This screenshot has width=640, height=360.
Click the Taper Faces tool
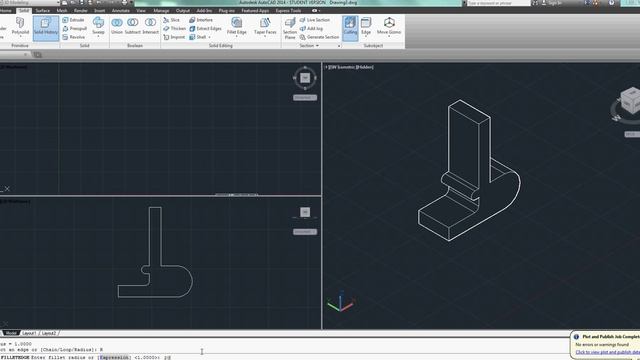(x=265, y=26)
